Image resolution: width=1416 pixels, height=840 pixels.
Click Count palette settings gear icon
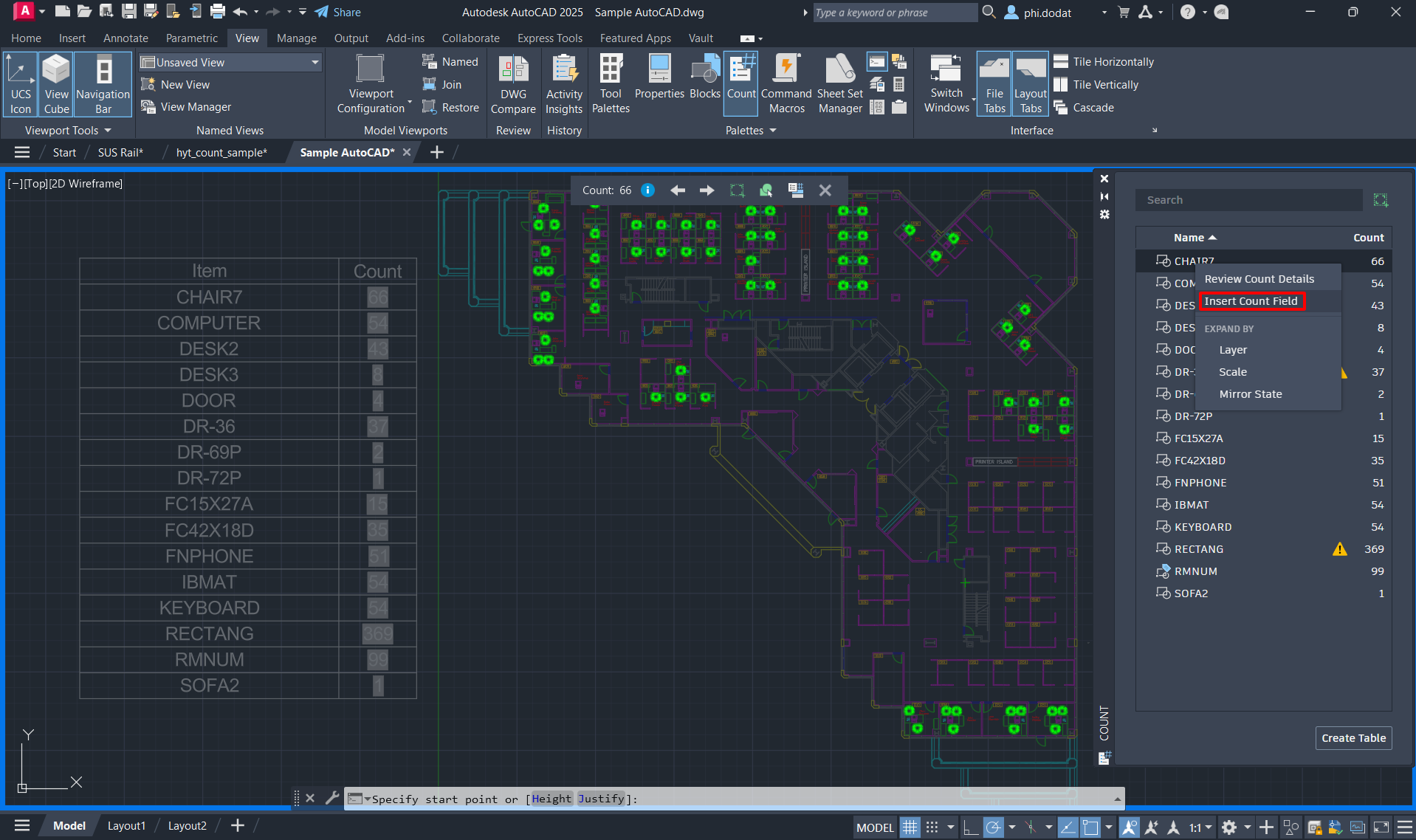point(1104,214)
